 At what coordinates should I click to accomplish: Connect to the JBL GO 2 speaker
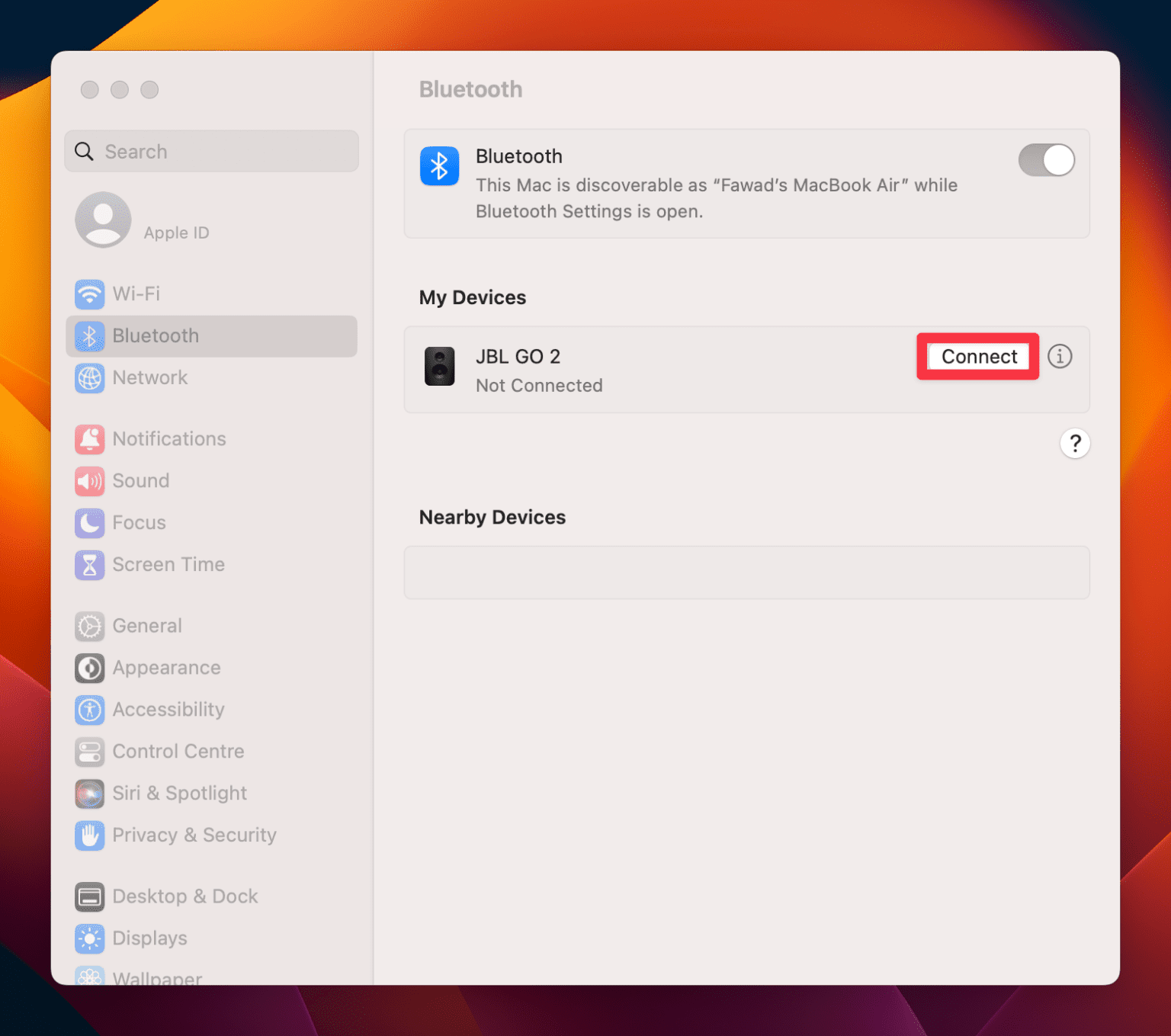pyautogui.click(x=977, y=356)
